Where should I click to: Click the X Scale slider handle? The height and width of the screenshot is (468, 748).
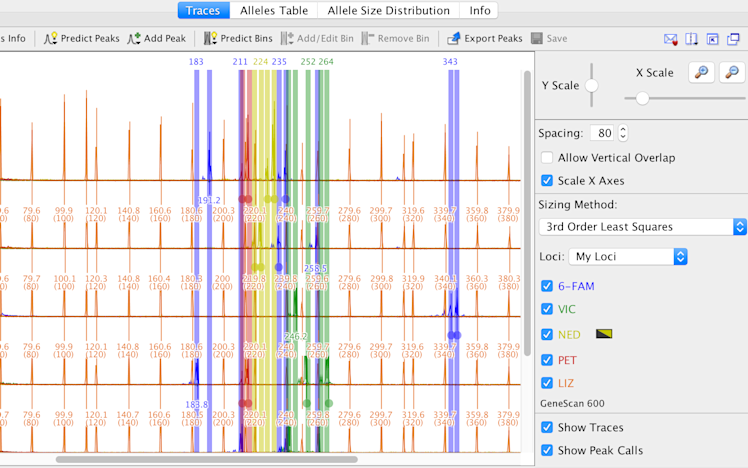tap(642, 98)
